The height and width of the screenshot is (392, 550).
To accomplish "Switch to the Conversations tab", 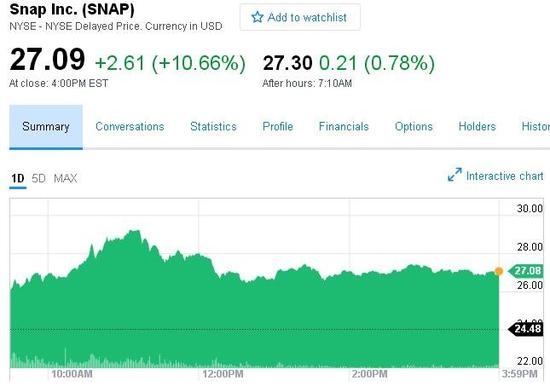I will pyautogui.click(x=130, y=127).
